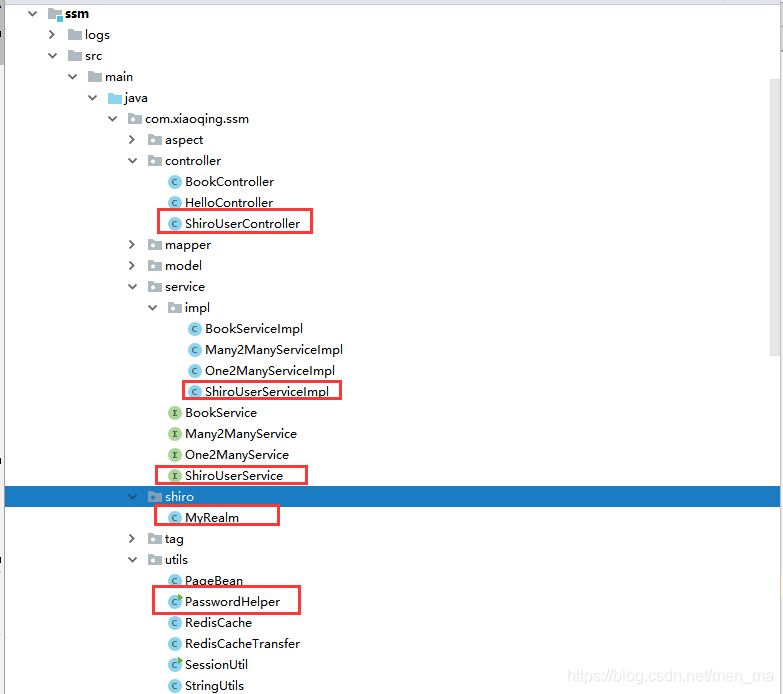The width and height of the screenshot is (783, 694).
Task: Select the PageBean class
Action: [214, 580]
